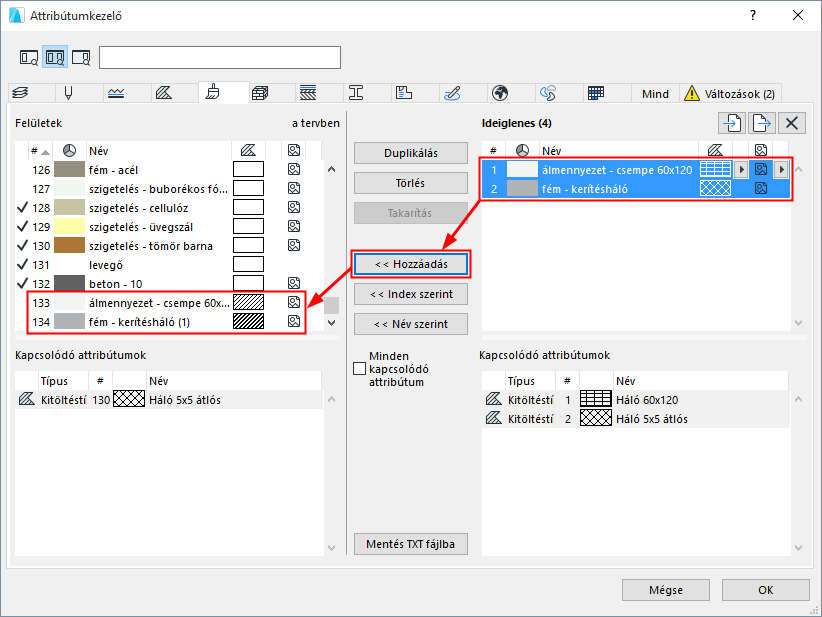Select the beton - 10 row
Image resolution: width=822 pixels, height=617 pixels.
pyautogui.click(x=168, y=284)
